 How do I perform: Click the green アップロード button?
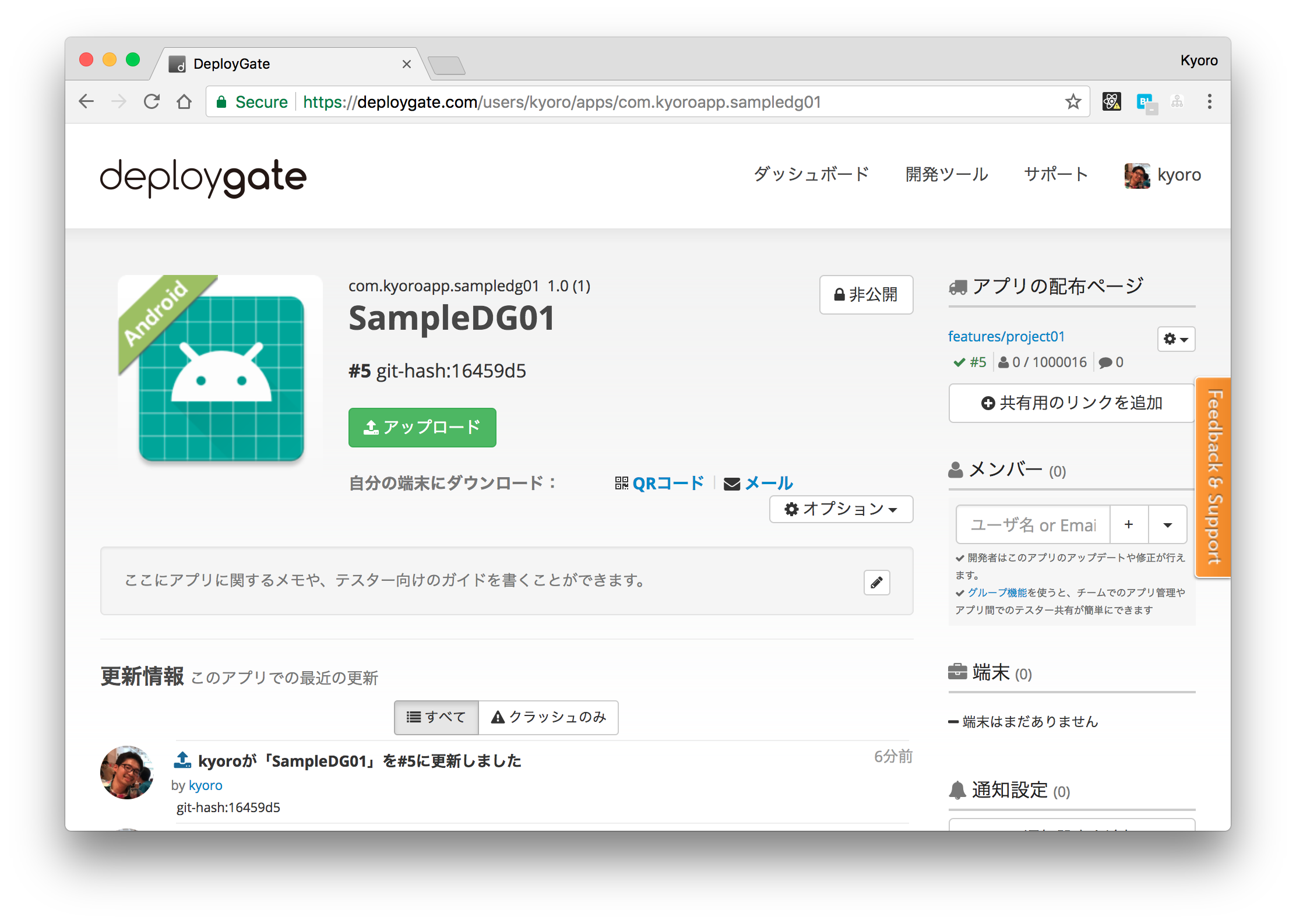pyautogui.click(x=422, y=428)
